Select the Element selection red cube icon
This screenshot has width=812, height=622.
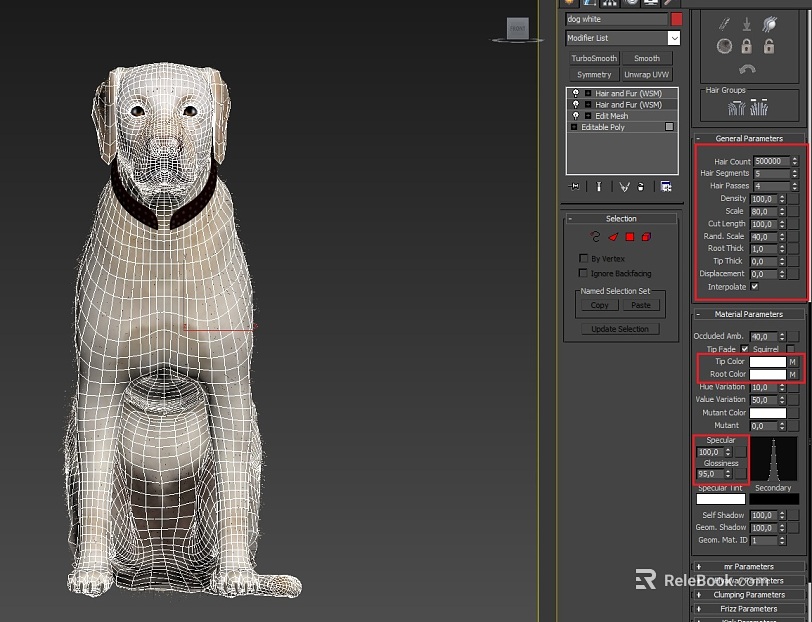tap(646, 237)
